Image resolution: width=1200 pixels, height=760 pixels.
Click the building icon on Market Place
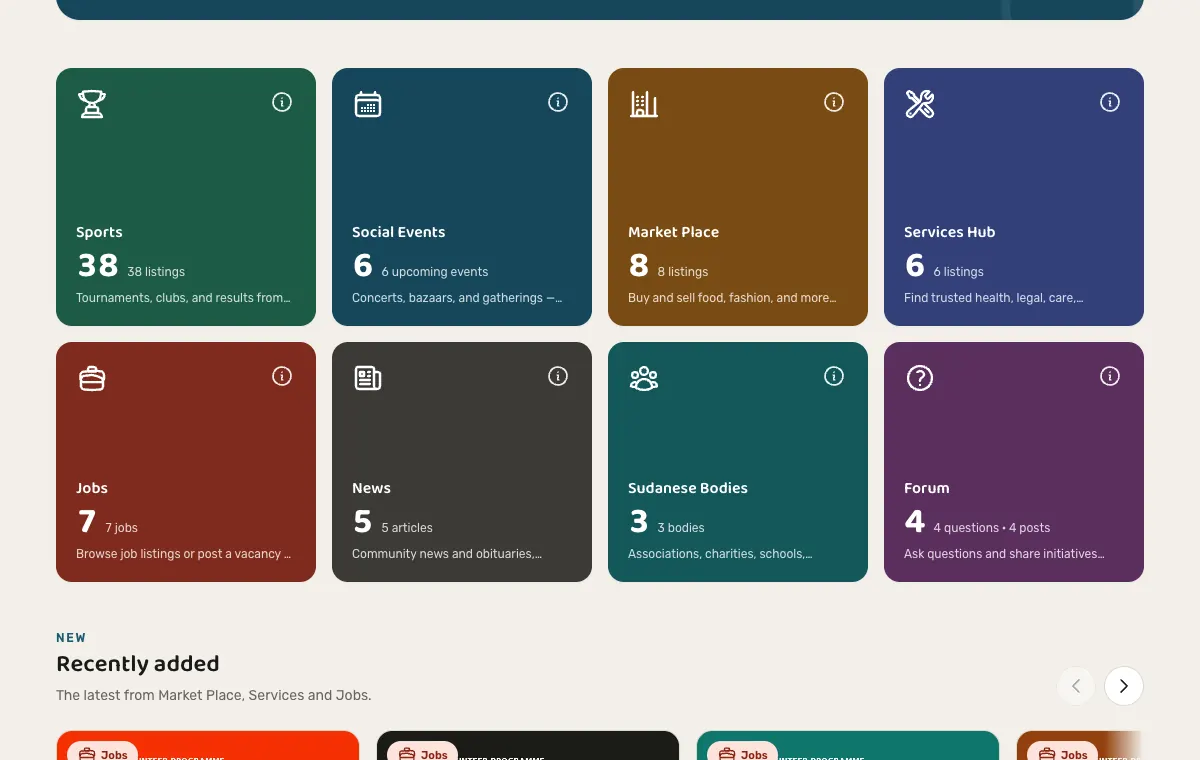click(x=644, y=104)
